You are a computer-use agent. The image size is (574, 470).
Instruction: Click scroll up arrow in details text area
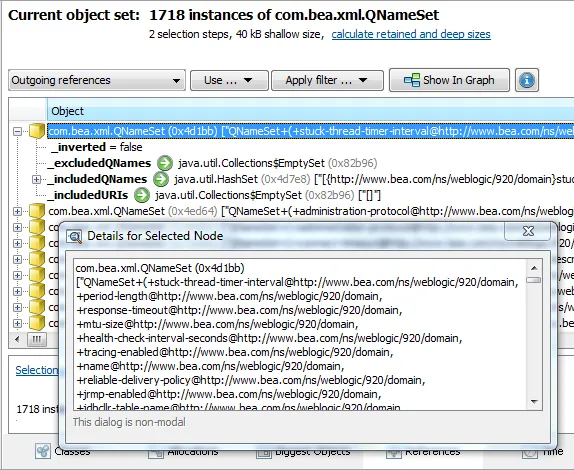(x=534, y=268)
